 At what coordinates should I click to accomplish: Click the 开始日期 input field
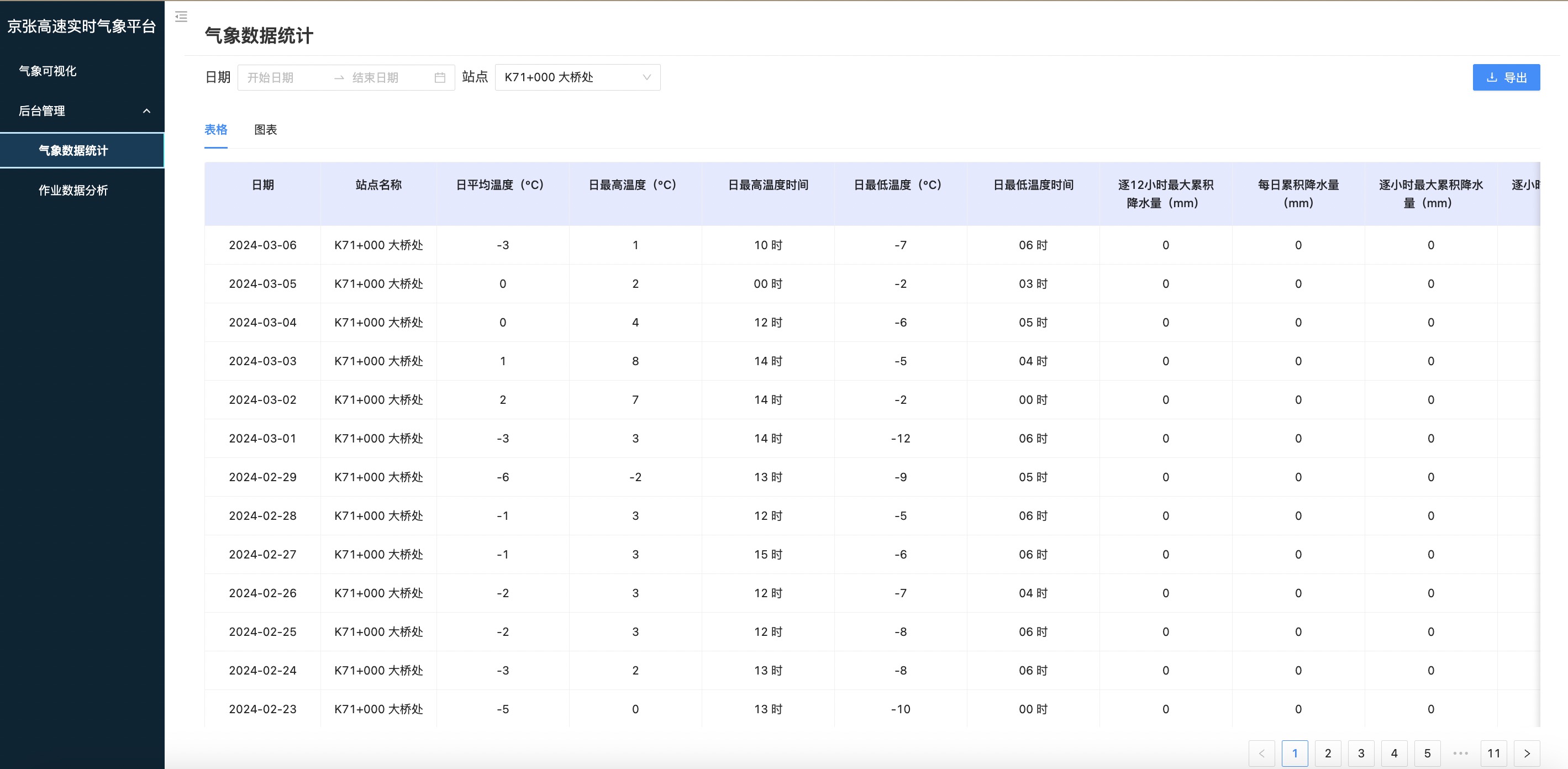click(x=286, y=77)
